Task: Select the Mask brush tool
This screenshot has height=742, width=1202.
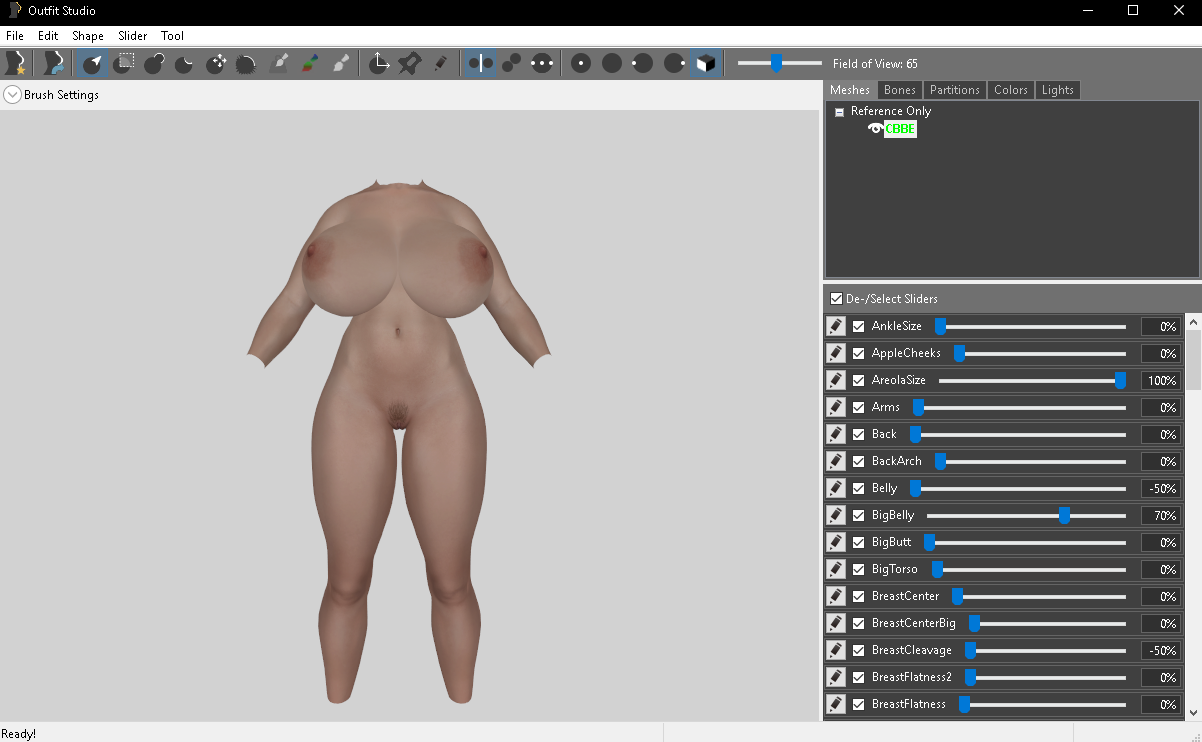Action: [123, 64]
